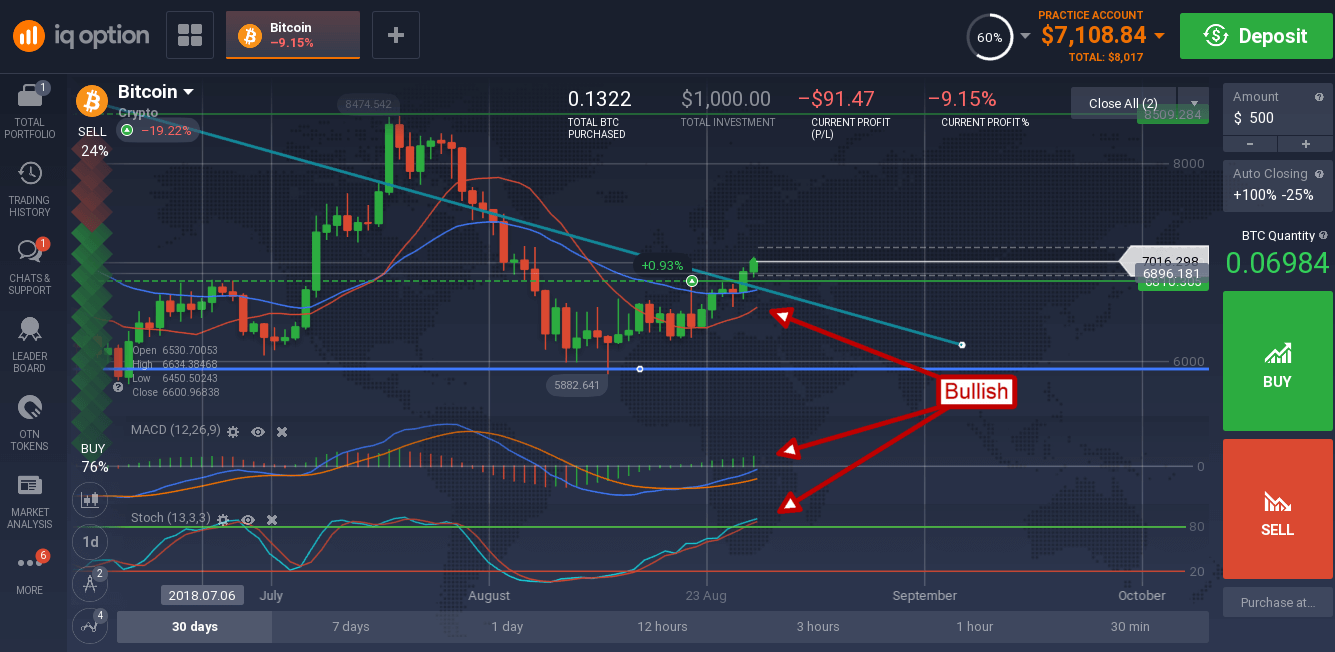
Task: Click the green BUY button
Action: (x=1277, y=363)
